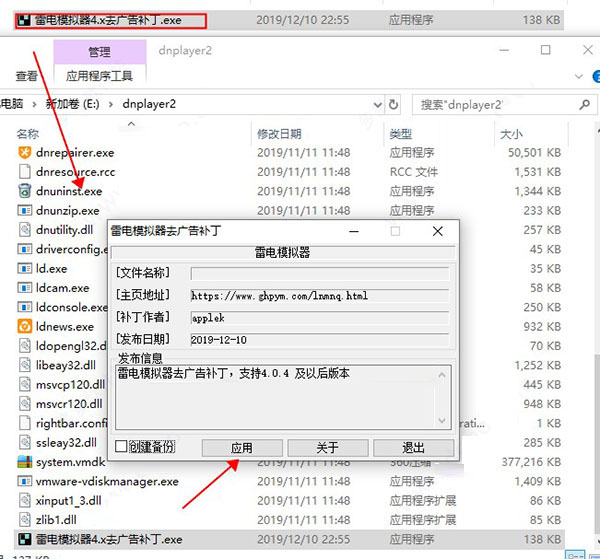Close the 雷电模拟器去广告补丁 dialog
The height and width of the screenshot is (559, 600).
pyautogui.click(x=438, y=231)
